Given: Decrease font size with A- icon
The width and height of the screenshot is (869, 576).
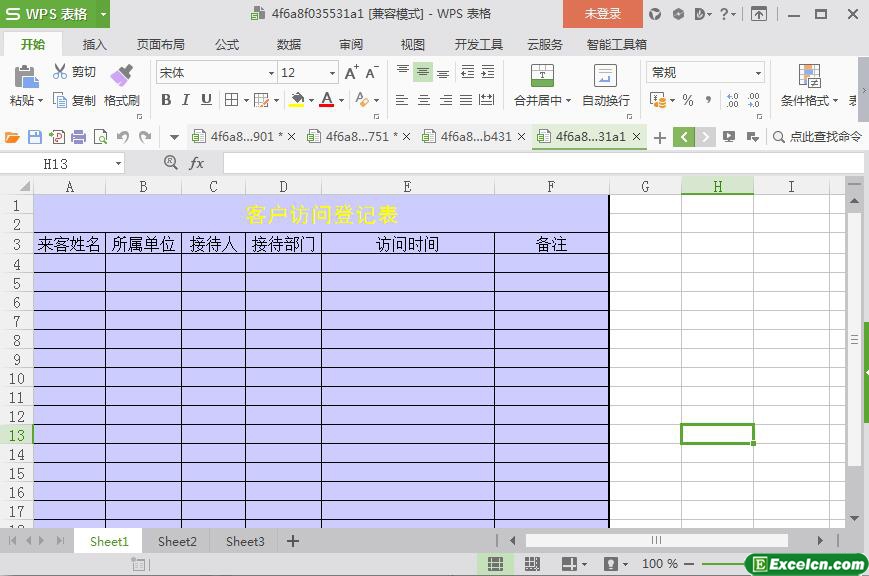Looking at the screenshot, I should 371,73.
